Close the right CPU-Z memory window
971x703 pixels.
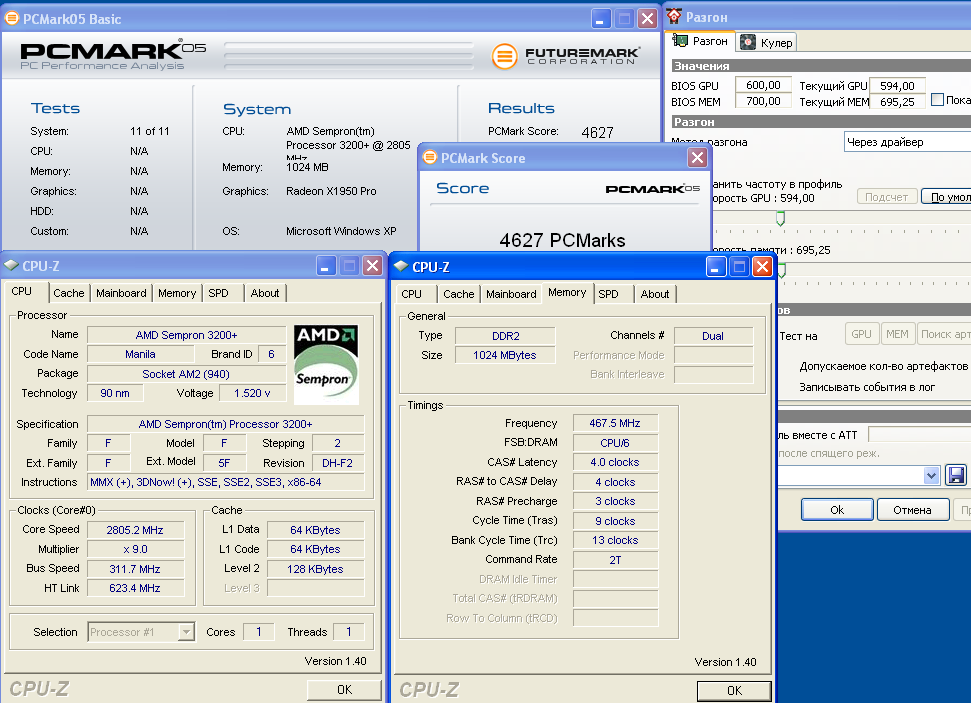click(762, 267)
